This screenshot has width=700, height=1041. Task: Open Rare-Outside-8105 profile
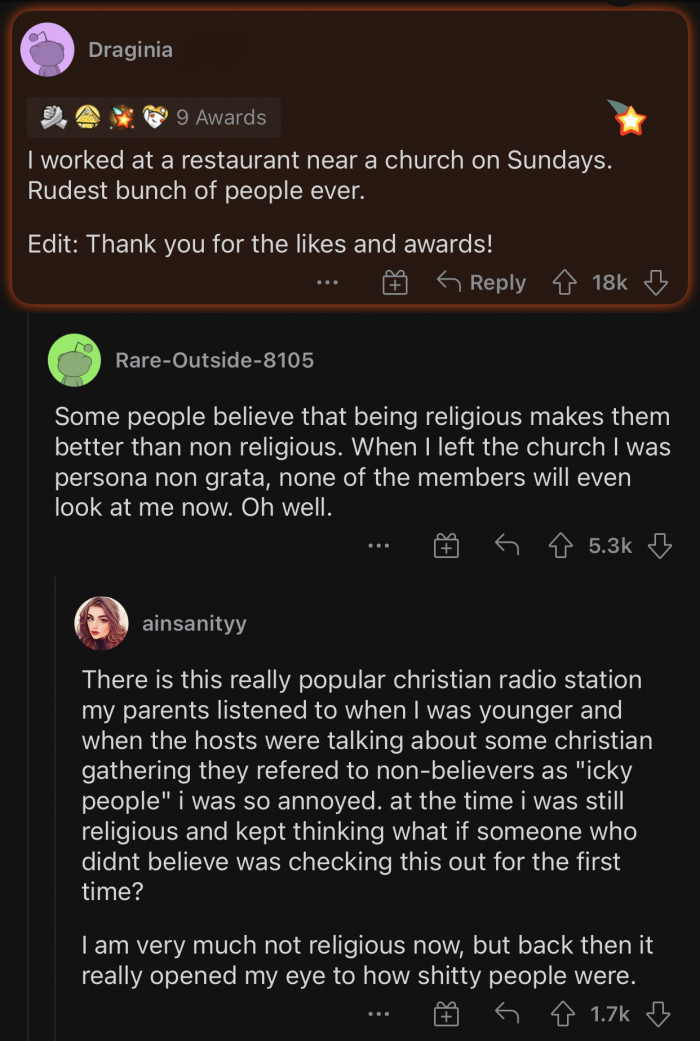click(214, 360)
